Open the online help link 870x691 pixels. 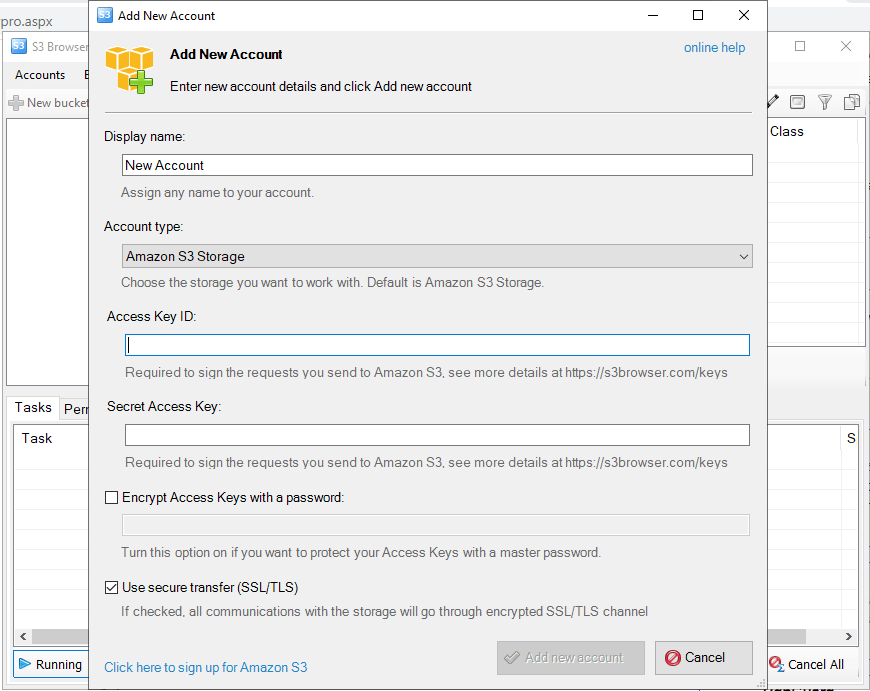(x=714, y=47)
